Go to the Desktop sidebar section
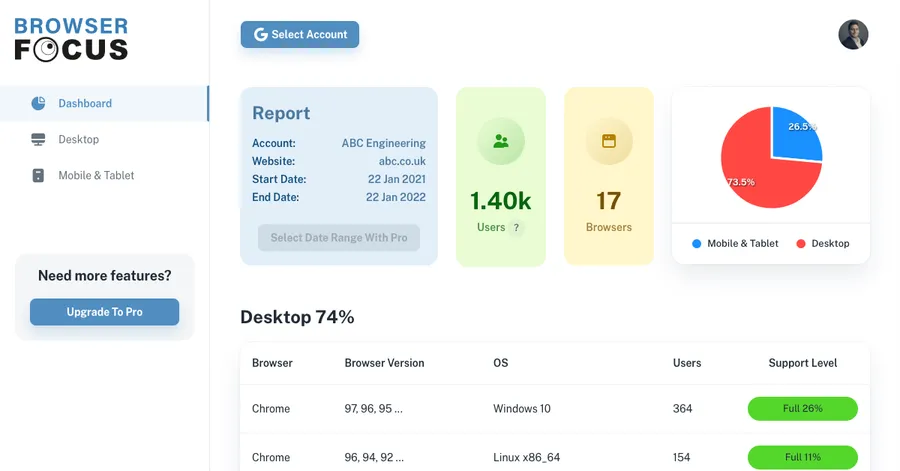 [104, 139]
